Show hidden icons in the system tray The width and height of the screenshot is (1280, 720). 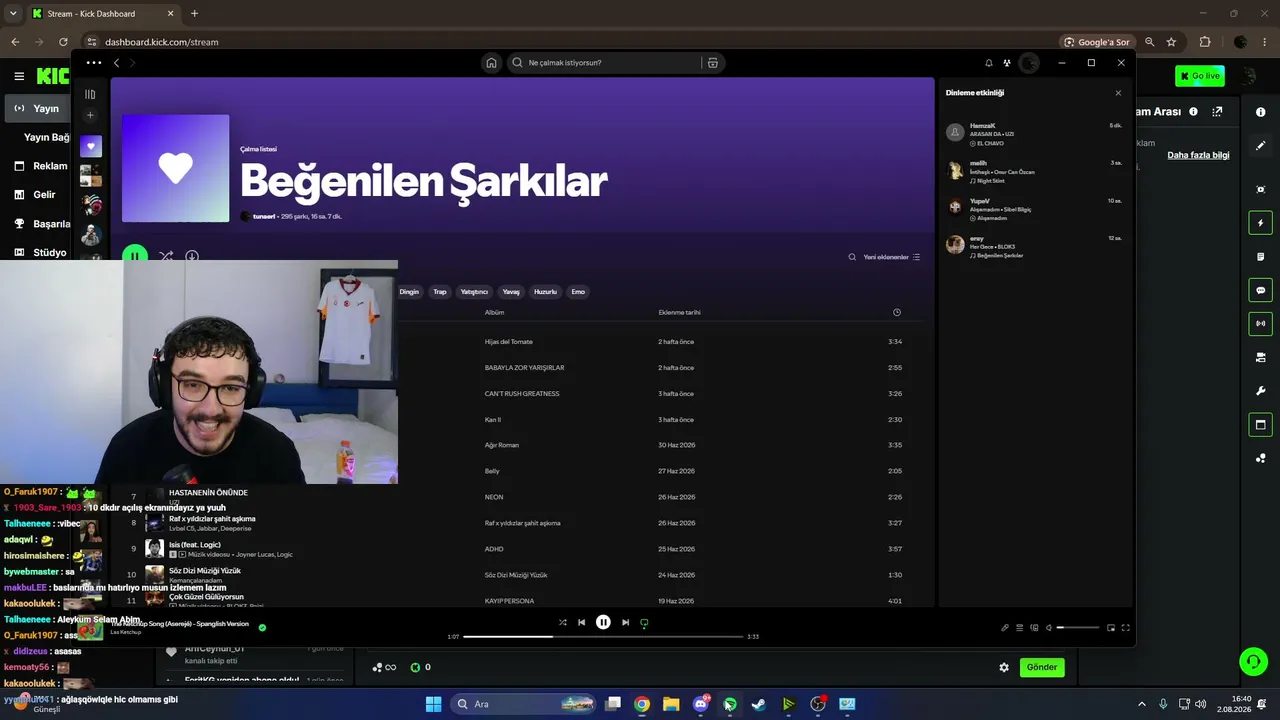click(1142, 704)
